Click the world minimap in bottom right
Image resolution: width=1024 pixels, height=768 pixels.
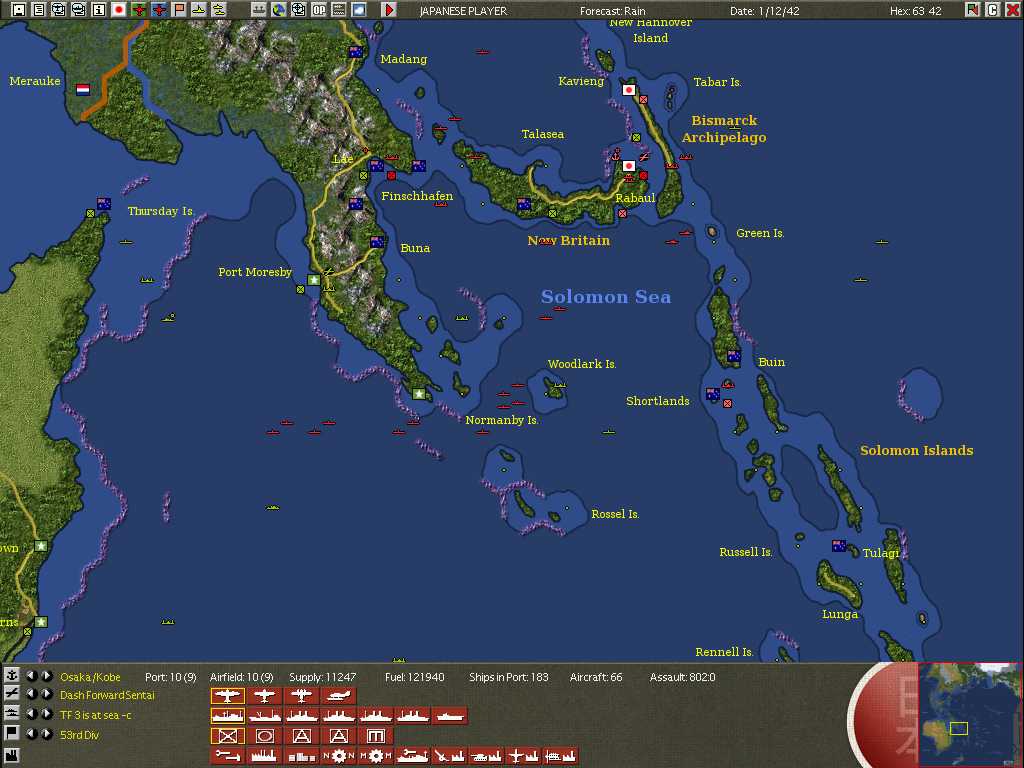pos(969,714)
